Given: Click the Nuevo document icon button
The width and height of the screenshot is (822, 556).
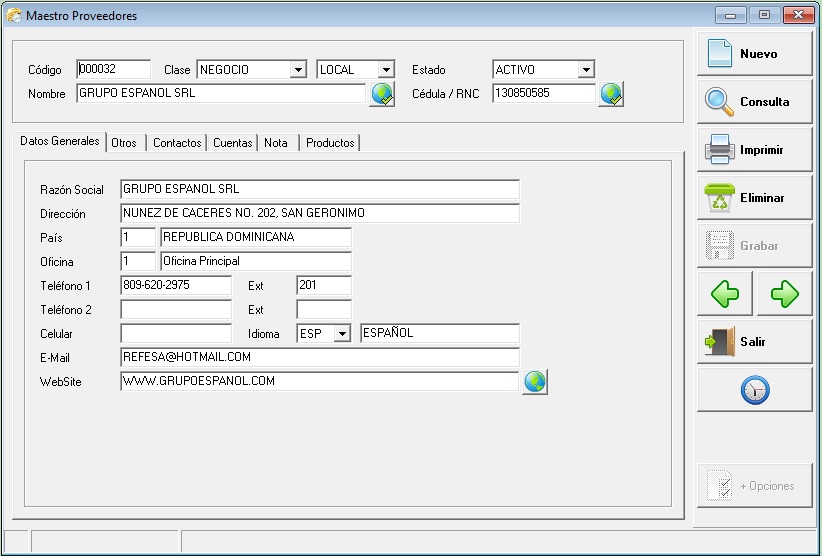Looking at the screenshot, I should point(754,54).
